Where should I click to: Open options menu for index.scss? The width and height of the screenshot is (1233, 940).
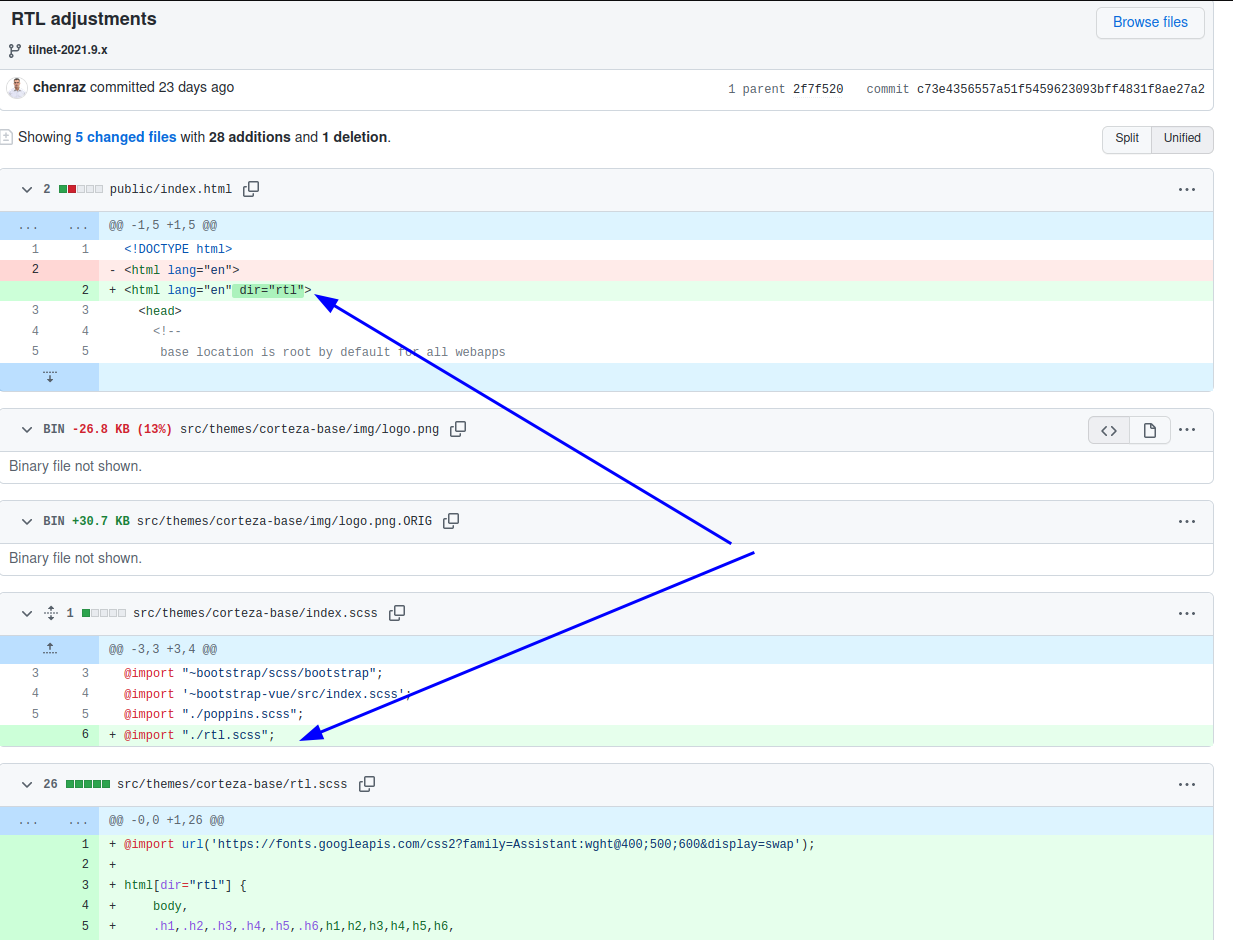tap(1187, 613)
